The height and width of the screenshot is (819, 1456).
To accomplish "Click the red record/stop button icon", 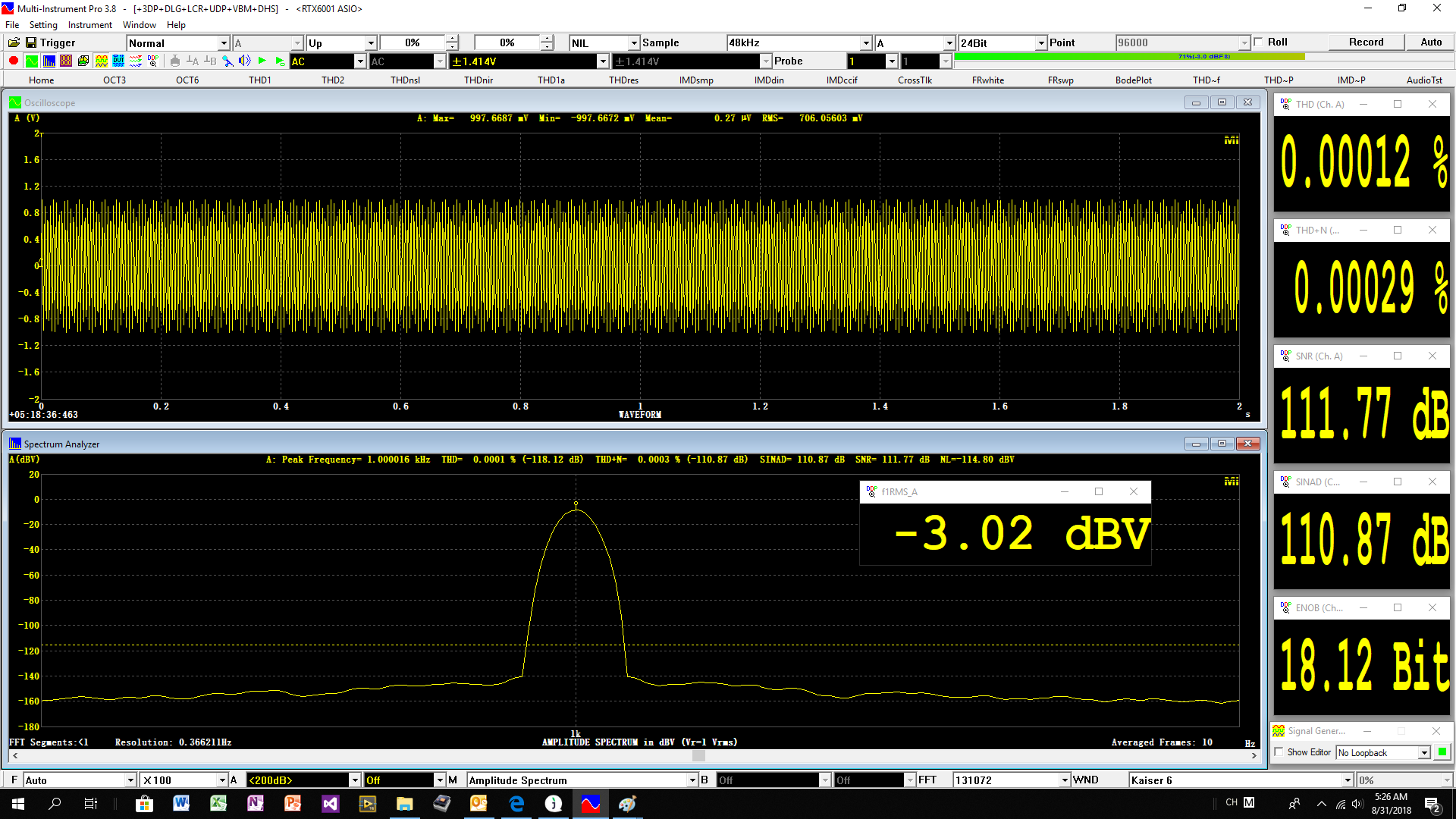I will click(14, 61).
